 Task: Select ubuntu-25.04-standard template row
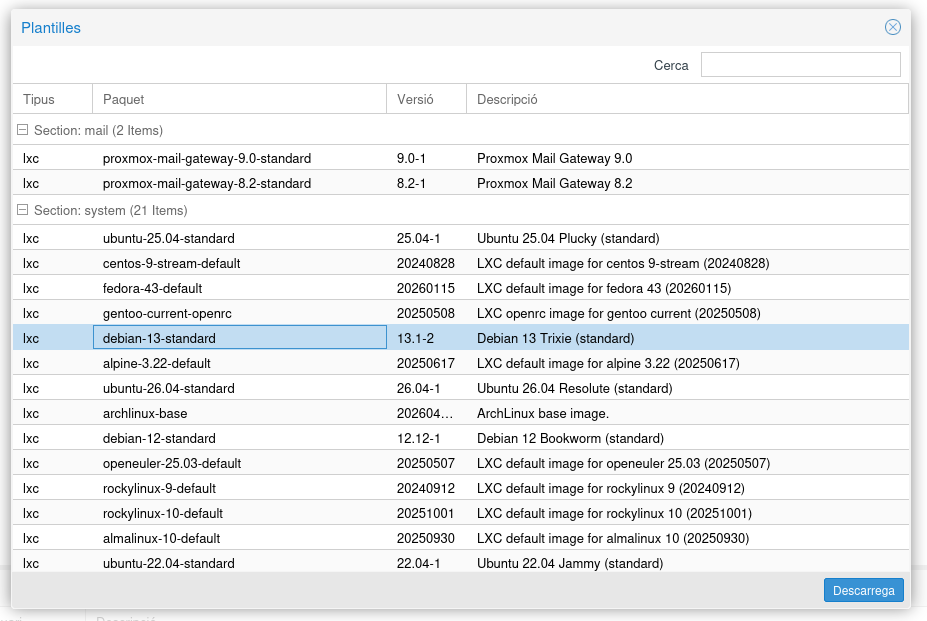[461, 238]
